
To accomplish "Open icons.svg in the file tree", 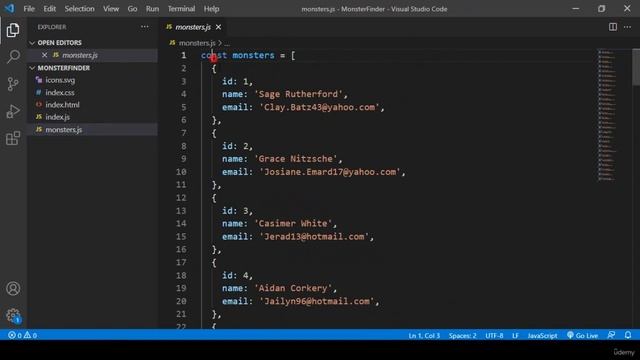I will [x=60, y=80].
